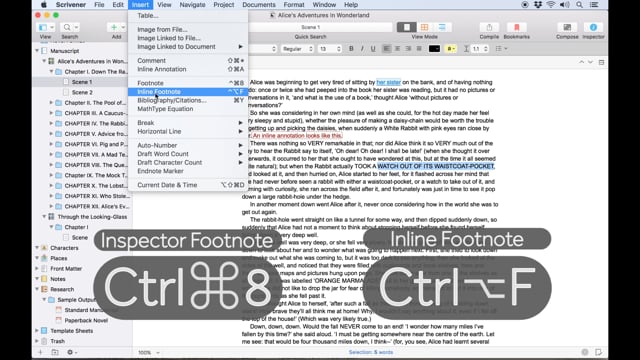Viewport: 640px width, 360px height.
Task: Open the binder footer gear menu
Action: (72, 352)
